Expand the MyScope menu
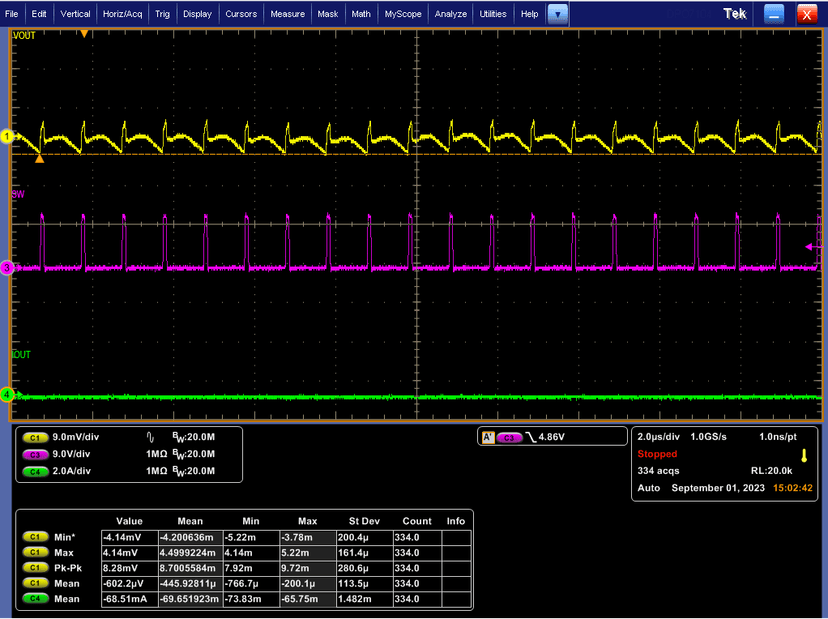Viewport: 828px width, 619px height. pyautogui.click(x=403, y=14)
